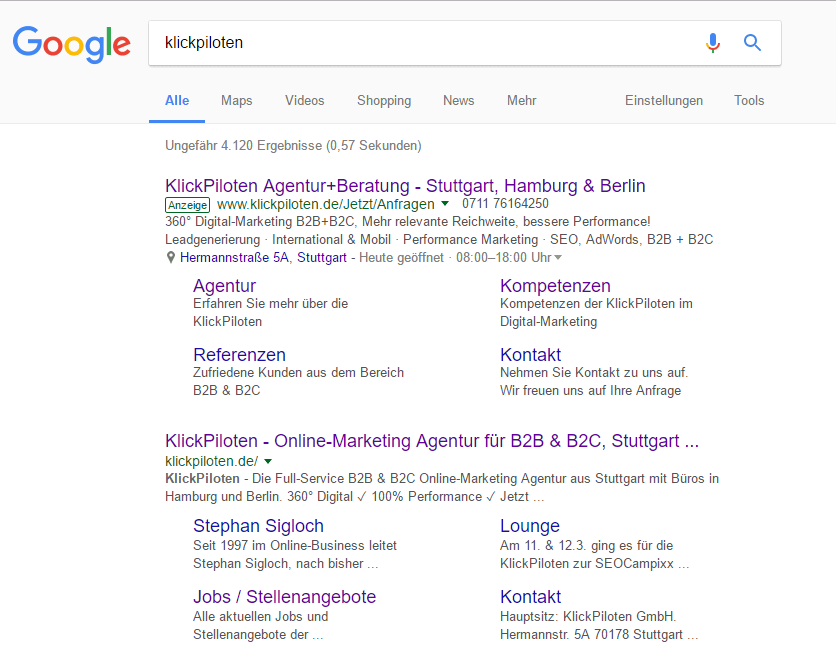The image size is (836, 647).
Task: Expand opening hours arrow after 08:00–18:00 Uhr
Action: [x=558, y=257]
